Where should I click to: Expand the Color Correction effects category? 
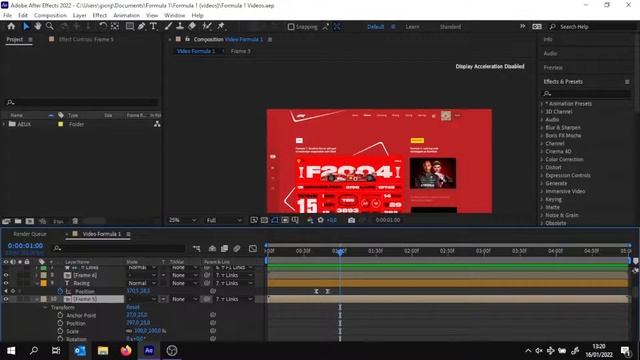point(542,160)
